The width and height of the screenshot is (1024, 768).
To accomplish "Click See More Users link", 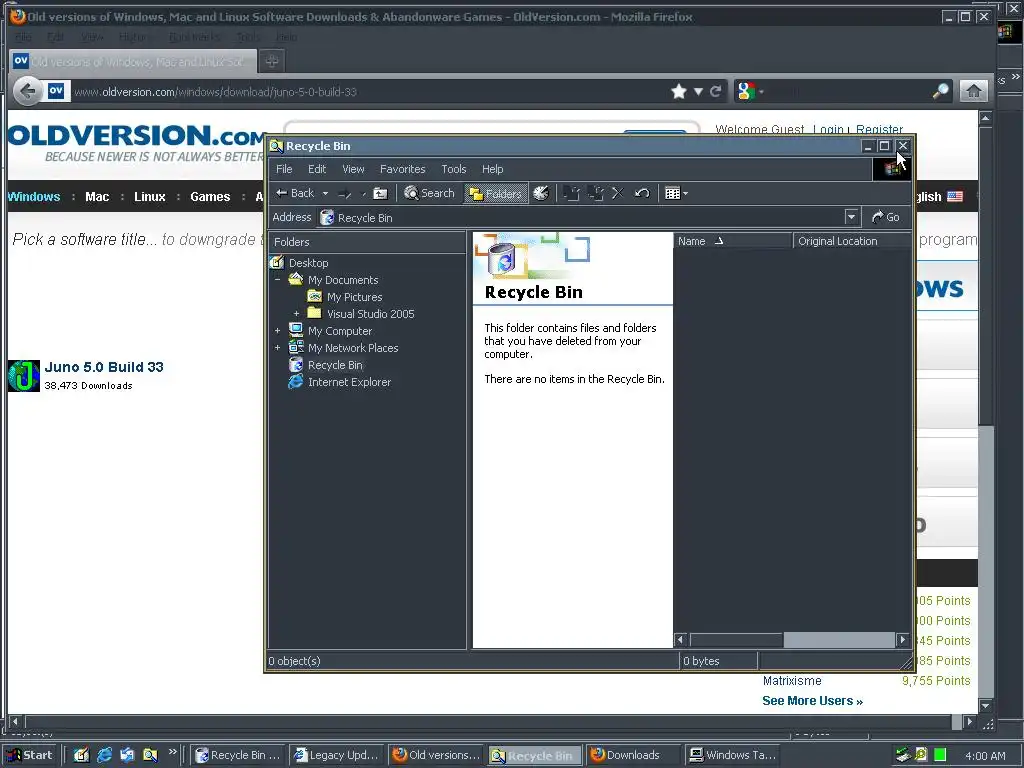I will coord(812,701).
